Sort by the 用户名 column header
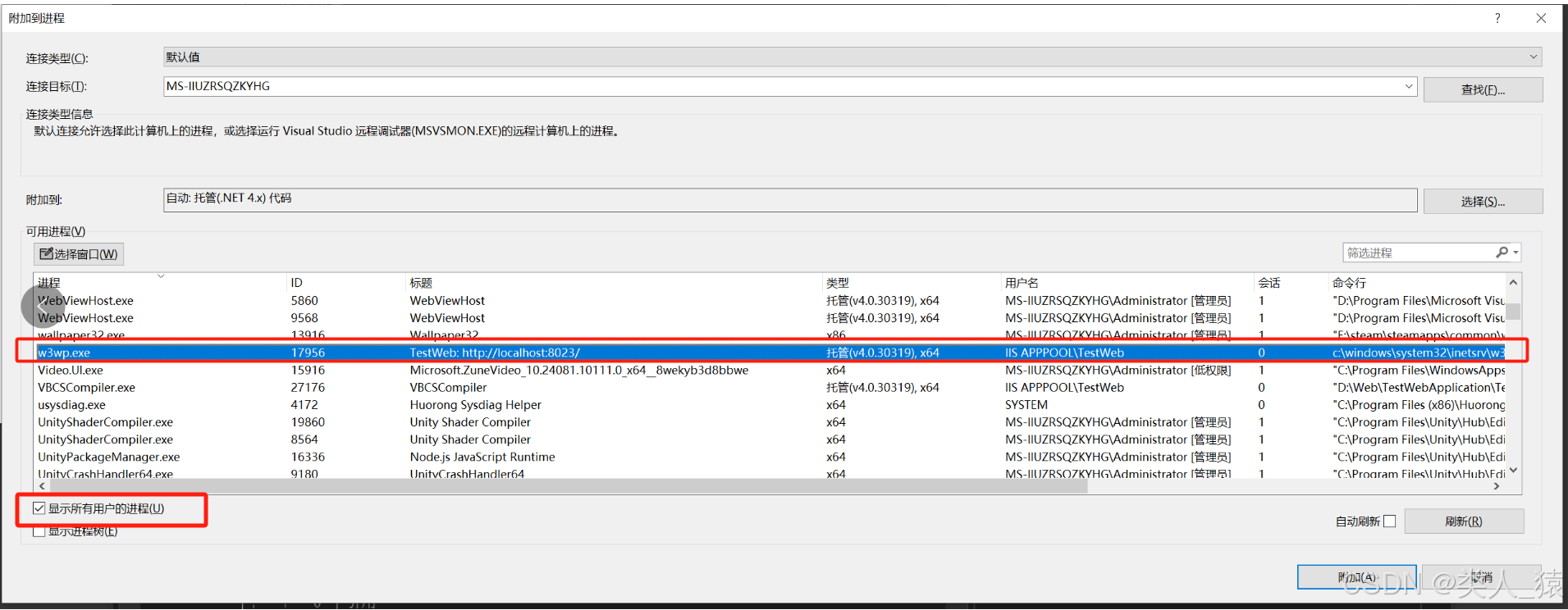Image resolution: width=1568 pixels, height=610 pixels. (x=1127, y=282)
